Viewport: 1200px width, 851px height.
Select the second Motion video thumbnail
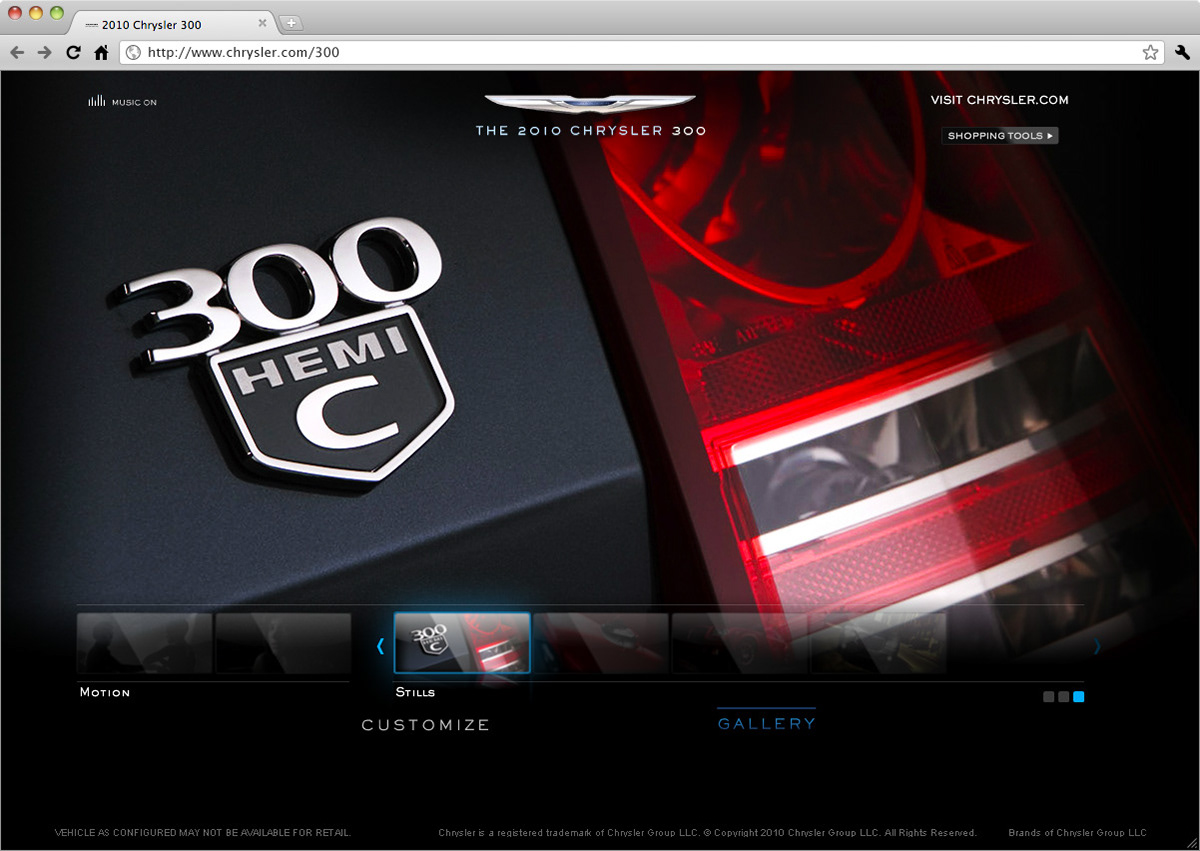283,643
